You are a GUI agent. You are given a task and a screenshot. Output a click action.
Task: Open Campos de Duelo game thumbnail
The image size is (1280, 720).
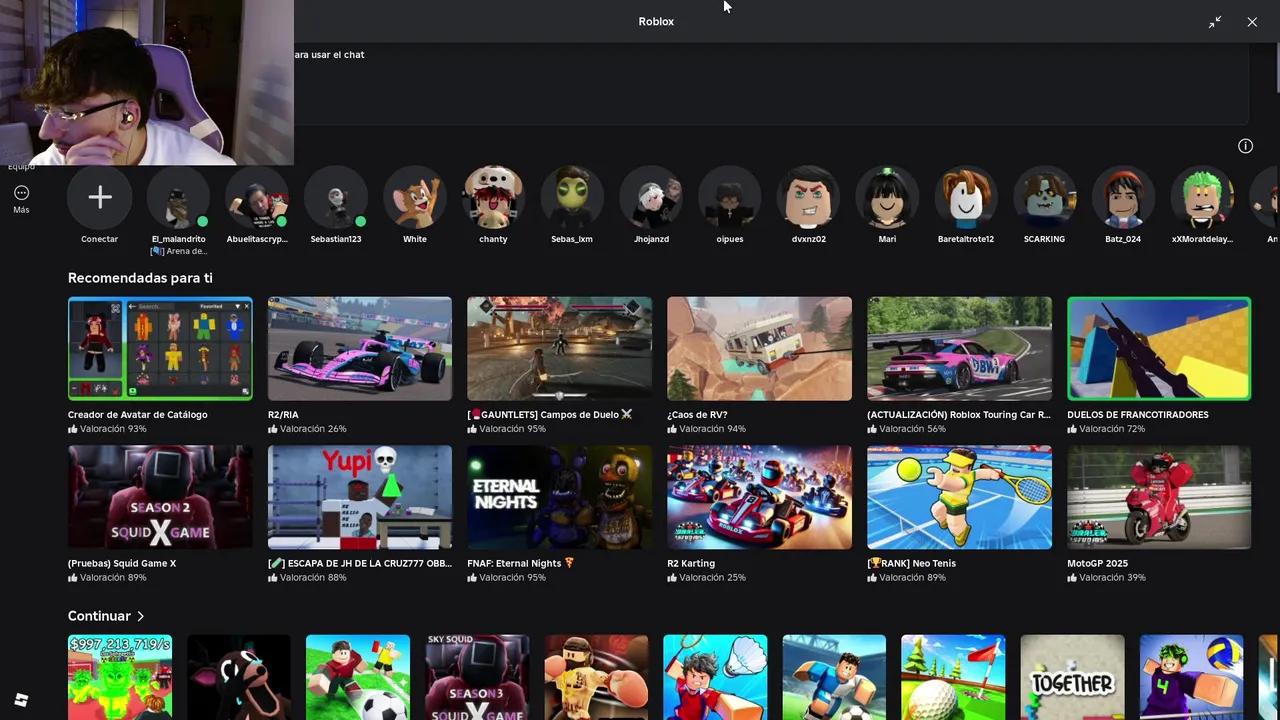(x=560, y=348)
